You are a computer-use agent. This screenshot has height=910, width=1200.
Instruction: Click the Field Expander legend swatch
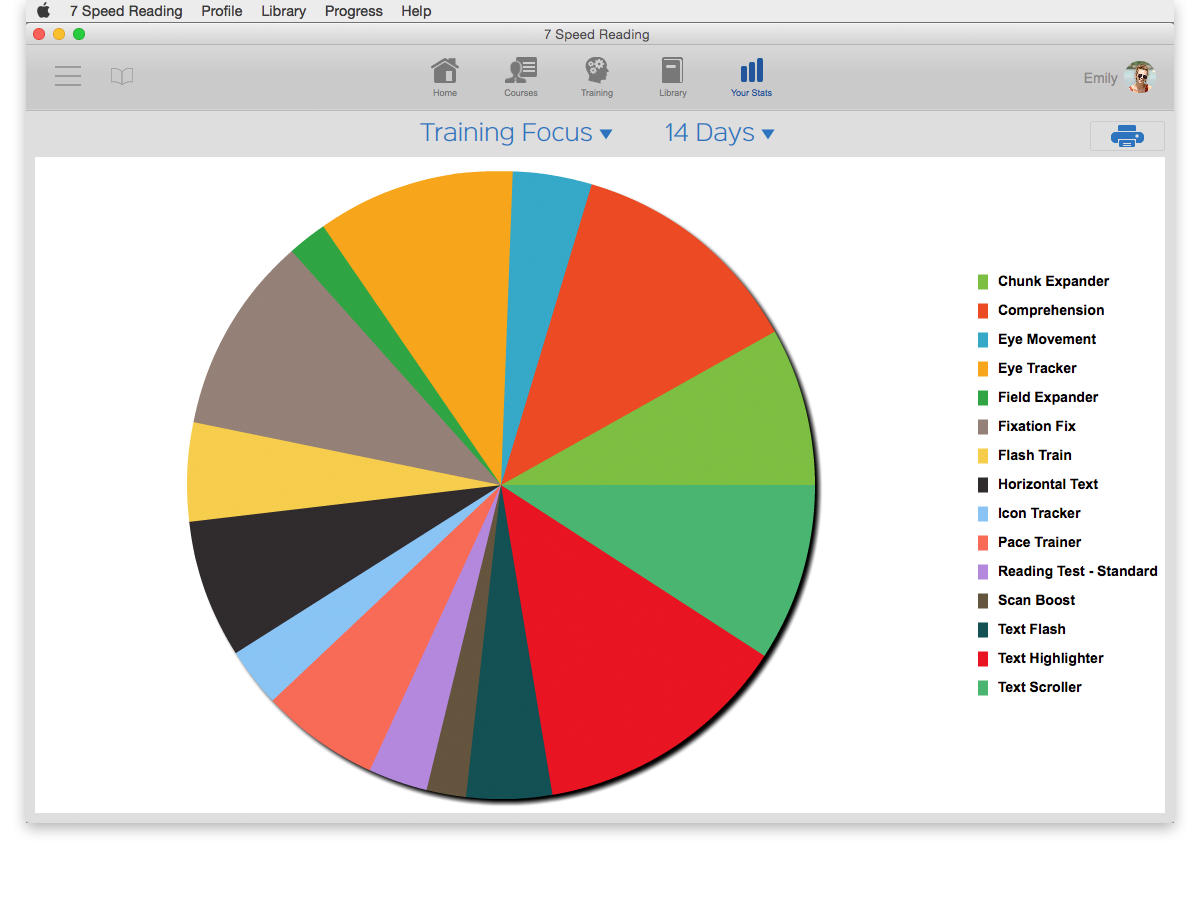click(x=983, y=398)
